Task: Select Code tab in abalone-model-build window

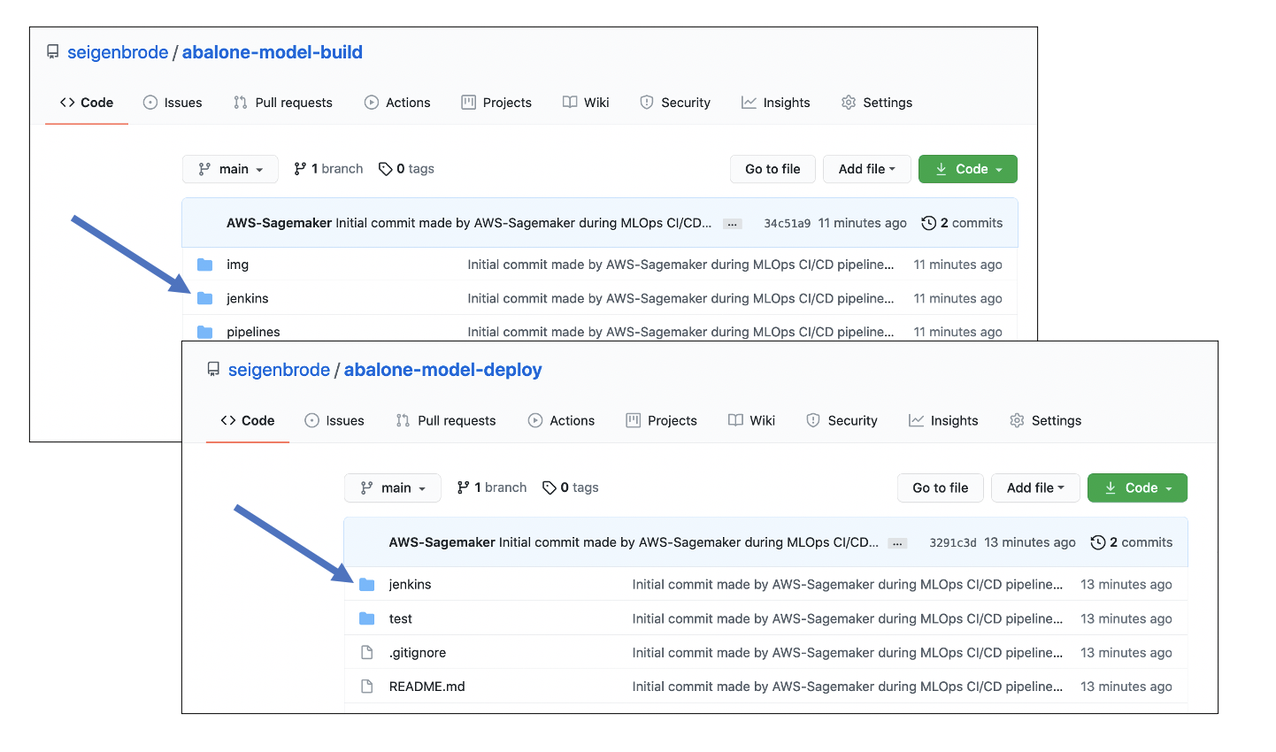Action: [x=87, y=102]
